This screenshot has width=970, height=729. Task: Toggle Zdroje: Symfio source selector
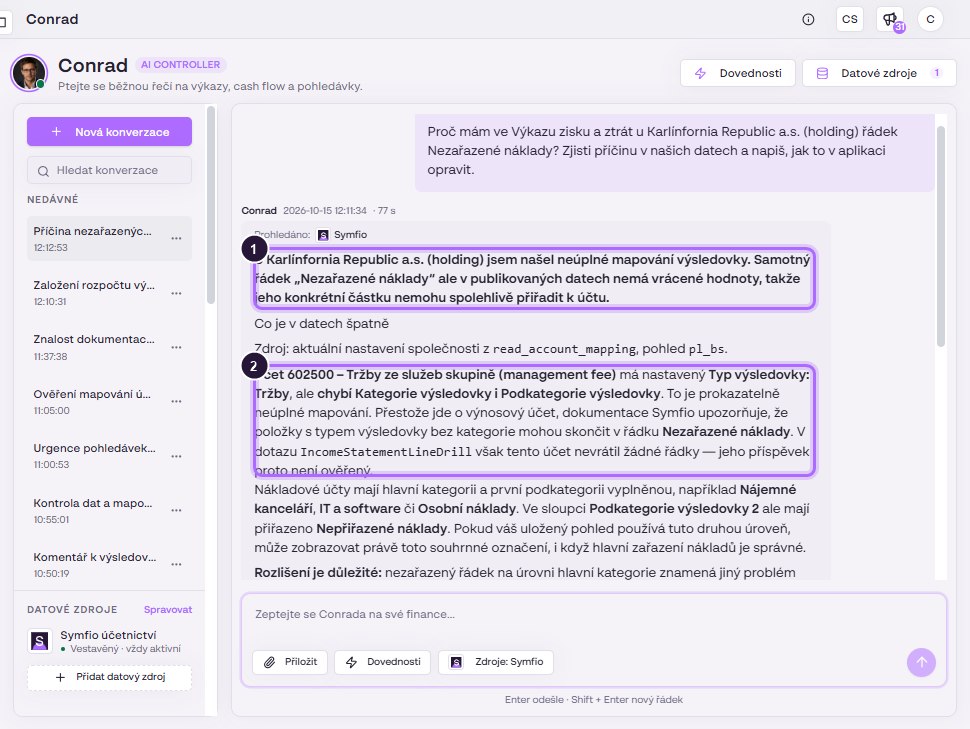click(x=496, y=662)
